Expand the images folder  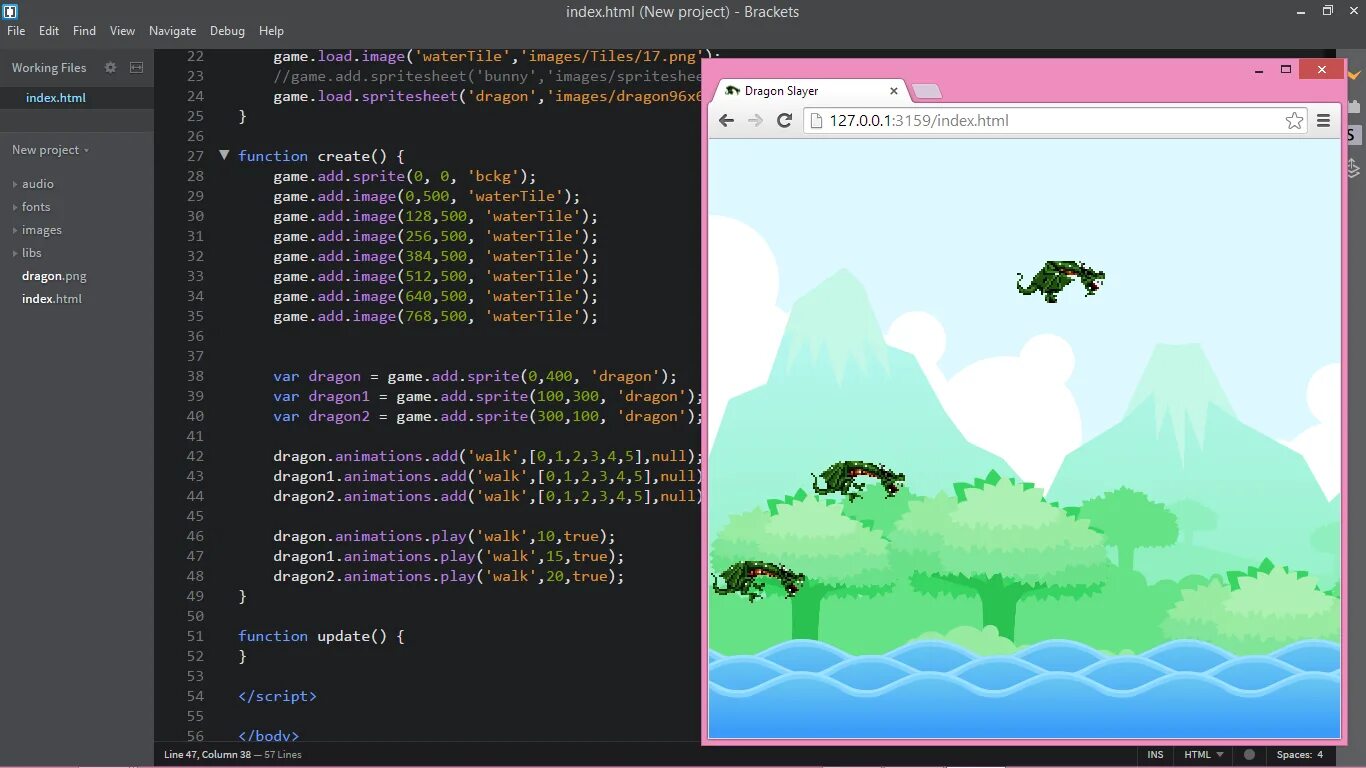click(x=42, y=230)
